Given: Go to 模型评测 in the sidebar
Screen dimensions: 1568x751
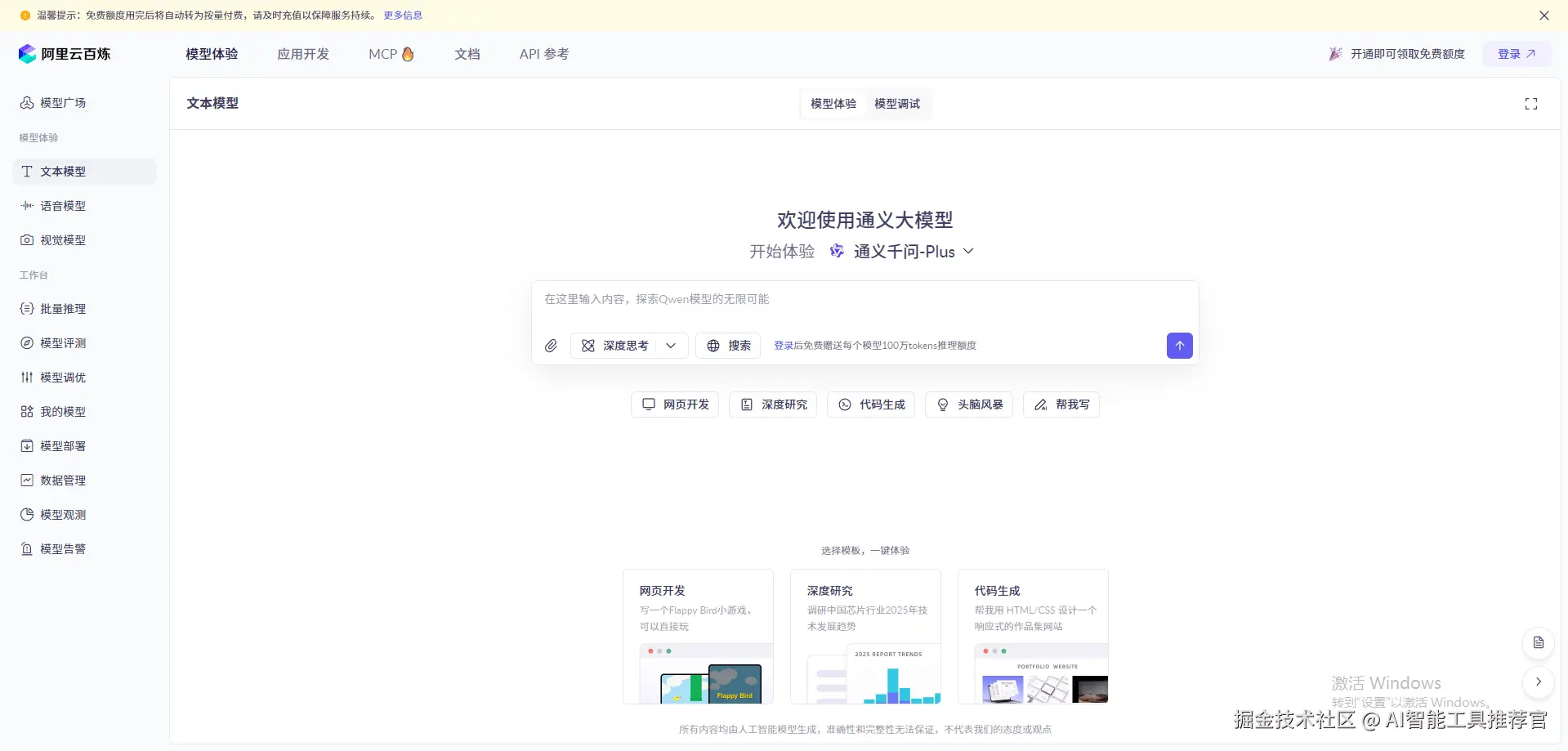Looking at the screenshot, I should click(x=84, y=343).
